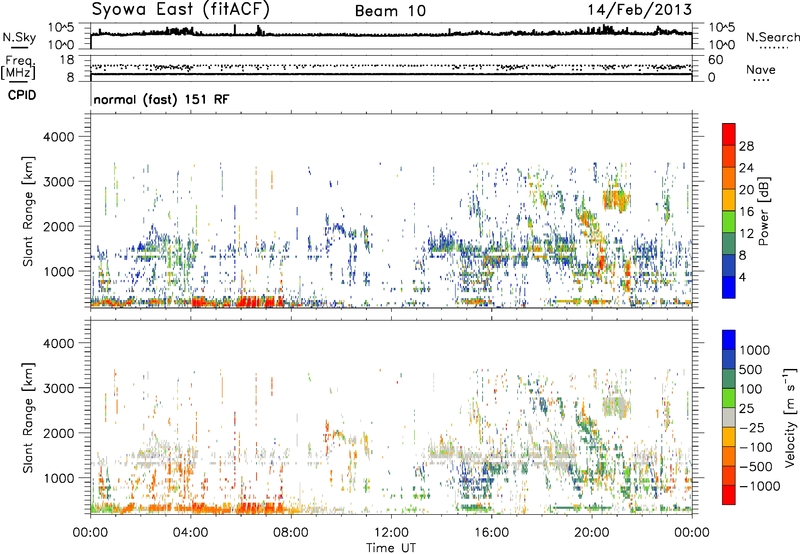This screenshot has width=800, height=554.
Task: Pick the bright blue bottom segment of Power color bar
Action: tap(729, 287)
